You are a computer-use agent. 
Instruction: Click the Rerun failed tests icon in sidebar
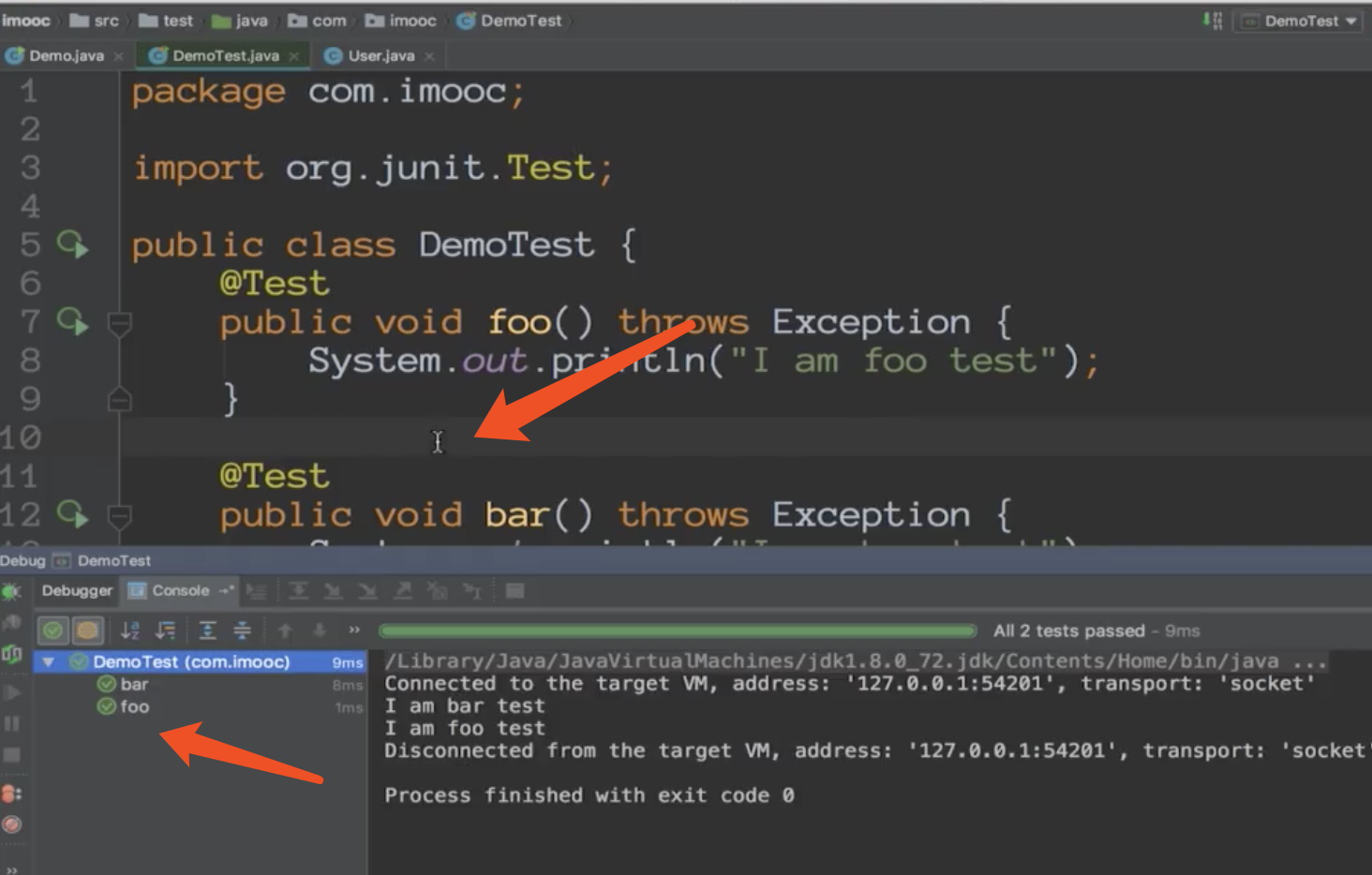point(12,623)
